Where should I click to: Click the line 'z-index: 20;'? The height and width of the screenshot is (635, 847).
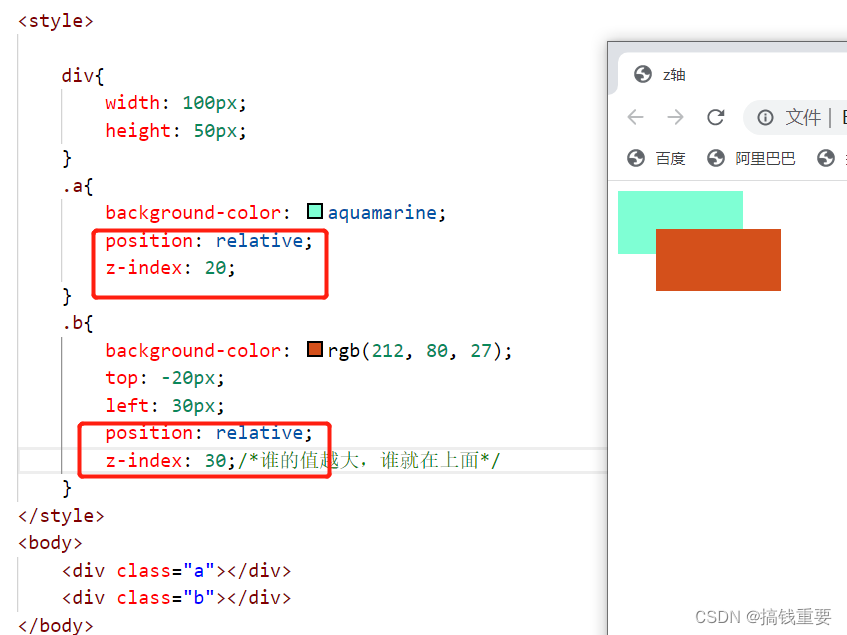pyautogui.click(x=170, y=268)
